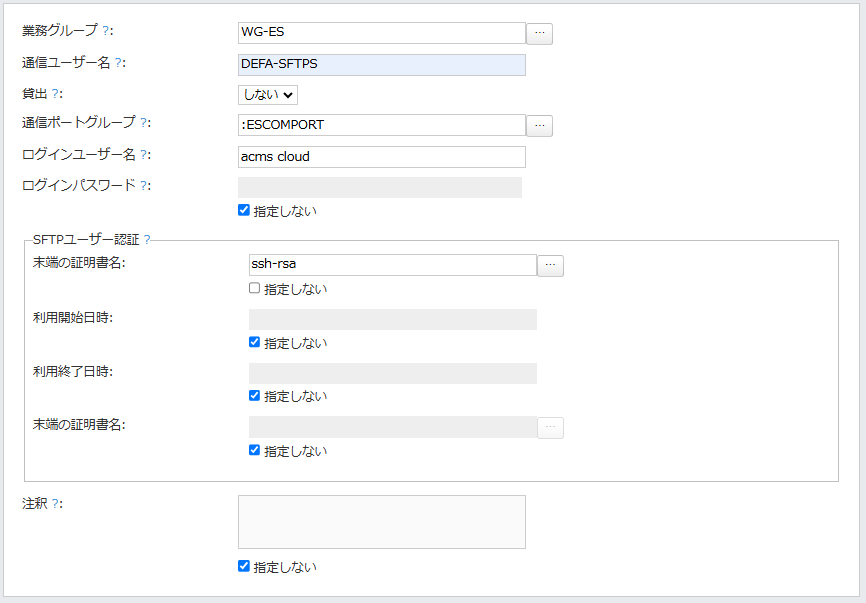866x603 pixels.
Task: Uncheck 指定しない under ログインパスワード
Action: coord(244,211)
